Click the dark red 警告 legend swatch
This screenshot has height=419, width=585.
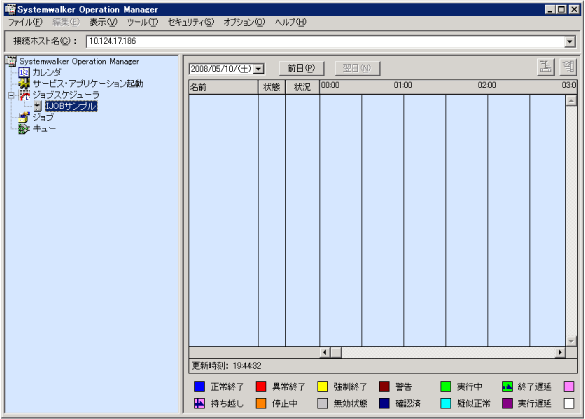384,387
